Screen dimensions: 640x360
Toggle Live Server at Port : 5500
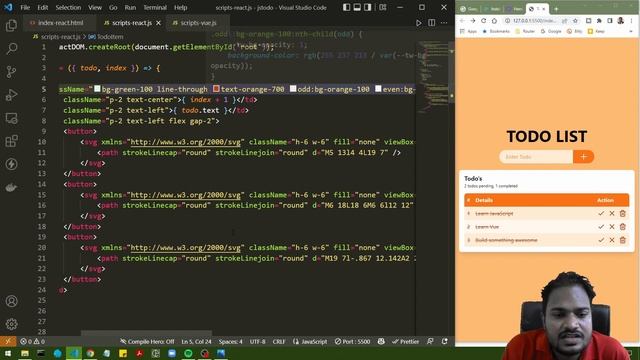click(352, 341)
